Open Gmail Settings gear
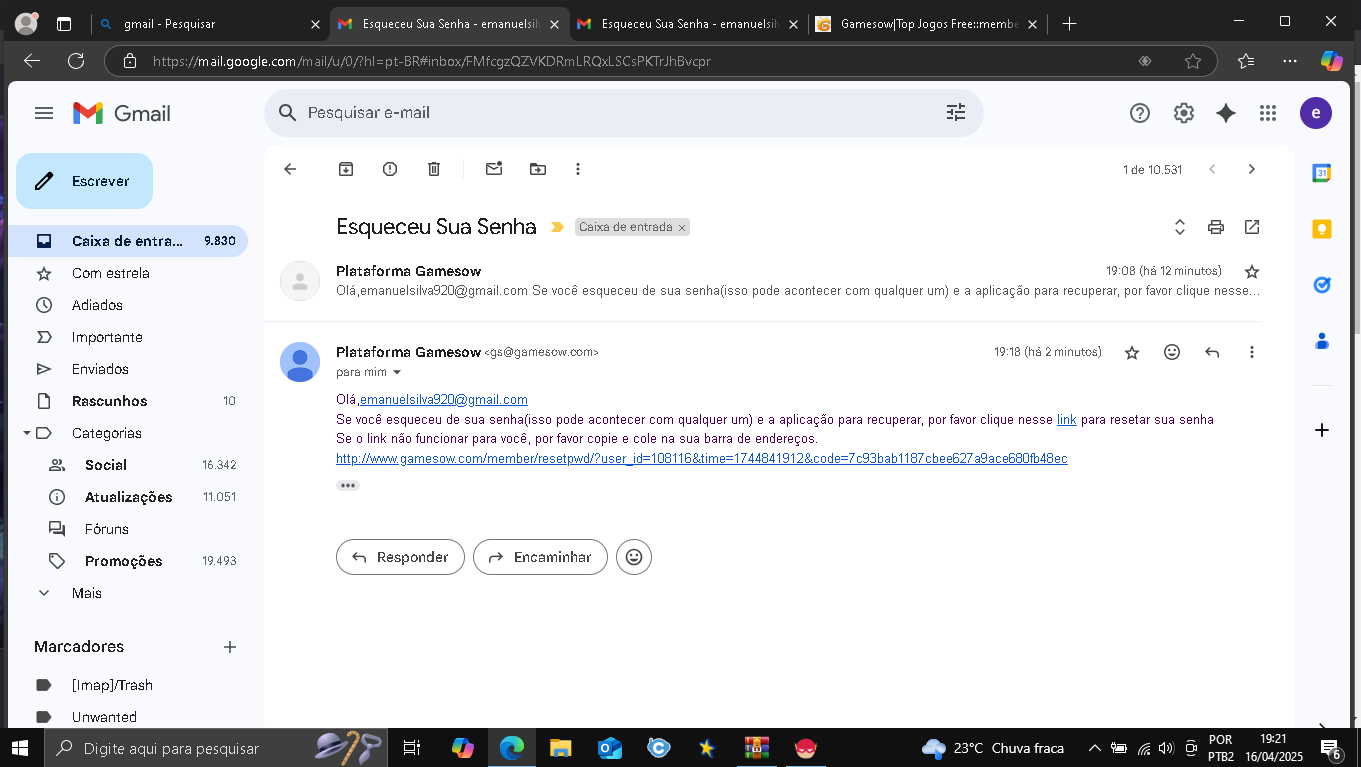Screen dimensions: 1361x767 pyautogui.click(x=1184, y=113)
